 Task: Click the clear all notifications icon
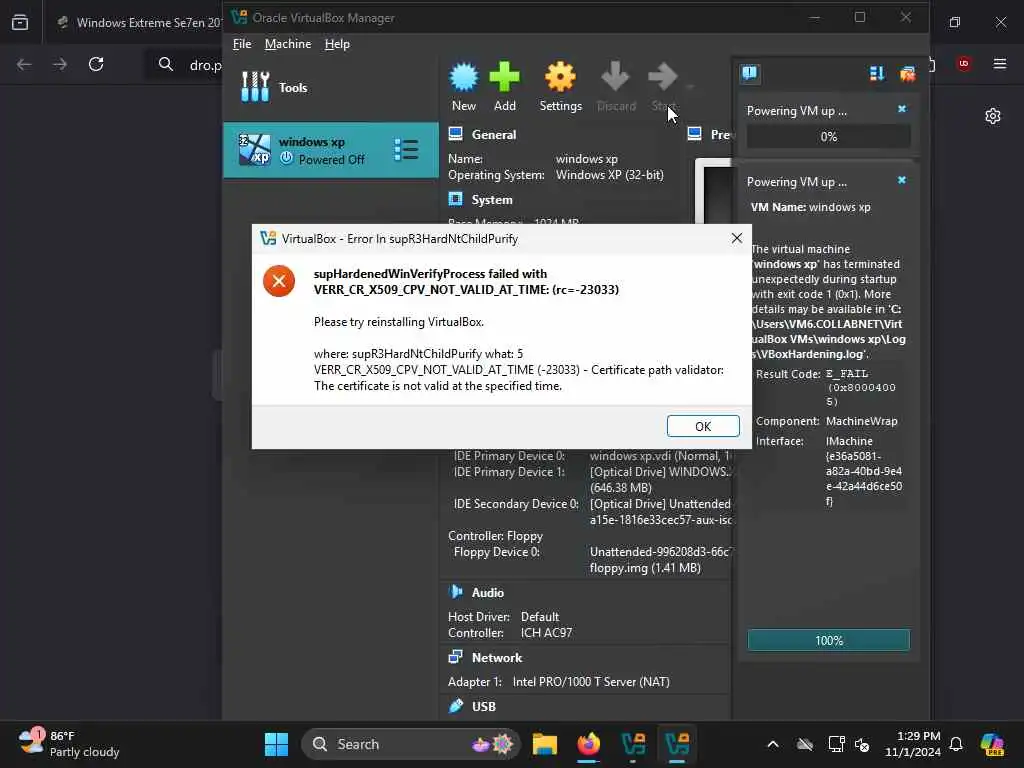click(x=907, y=74)
